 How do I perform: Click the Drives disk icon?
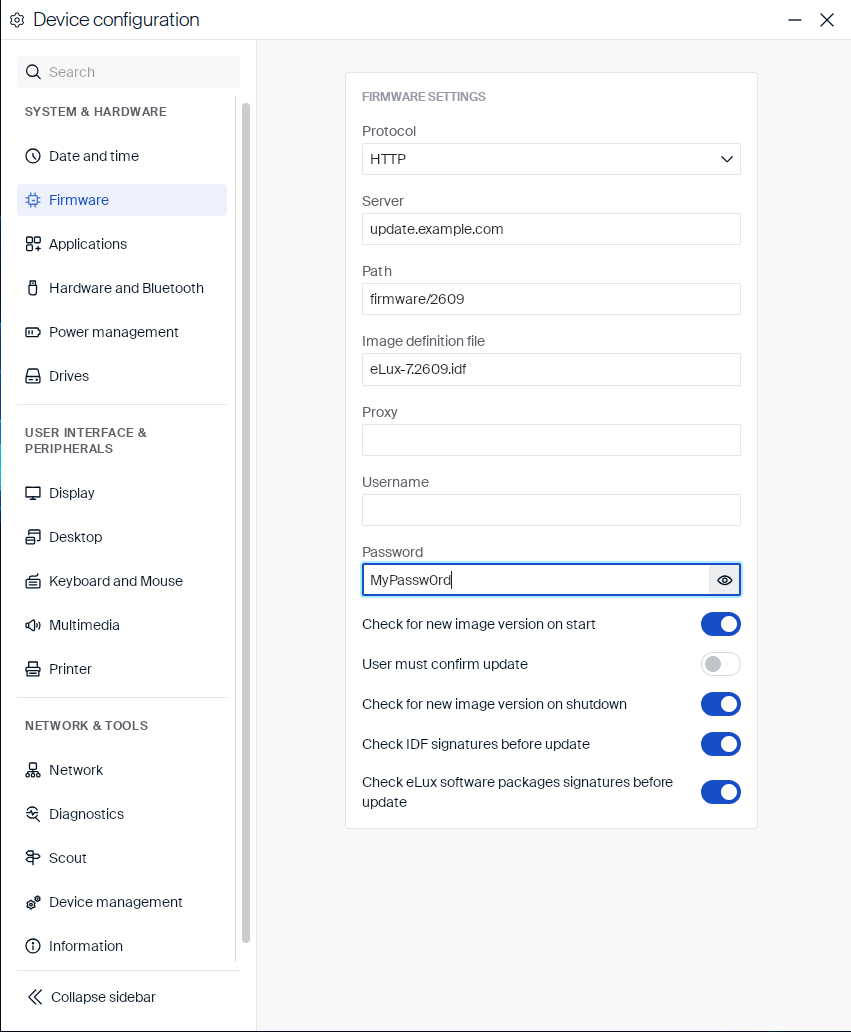coord(33,376)
